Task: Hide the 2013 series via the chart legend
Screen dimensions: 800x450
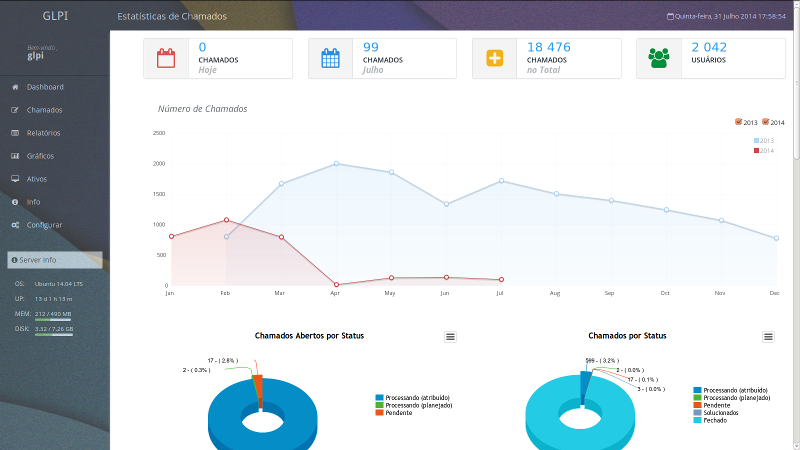Action: [x=765, y=141]
